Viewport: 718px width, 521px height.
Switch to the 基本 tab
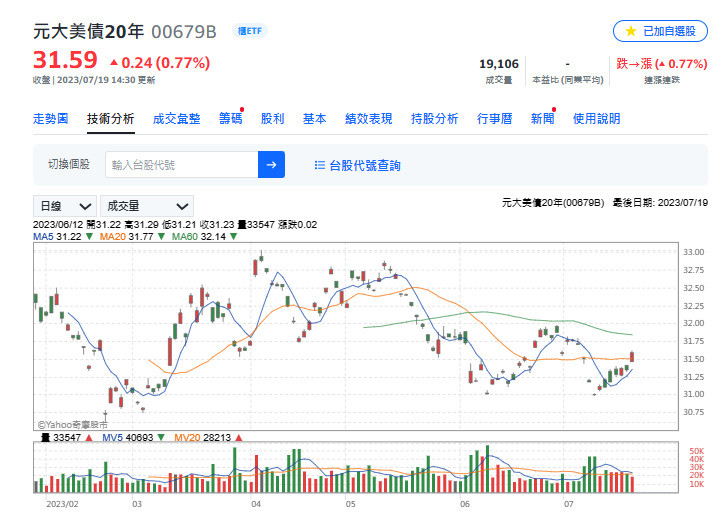(x=315, y=119)
